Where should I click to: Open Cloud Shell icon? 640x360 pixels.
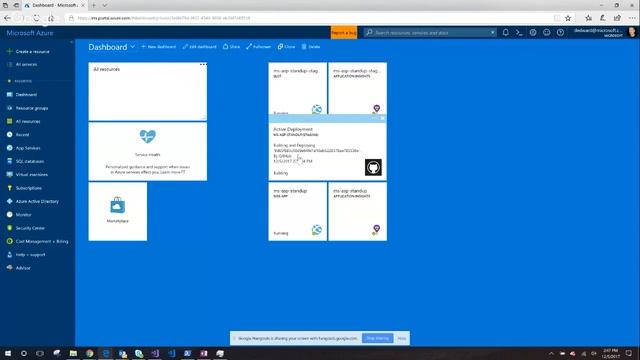(519, 33)
